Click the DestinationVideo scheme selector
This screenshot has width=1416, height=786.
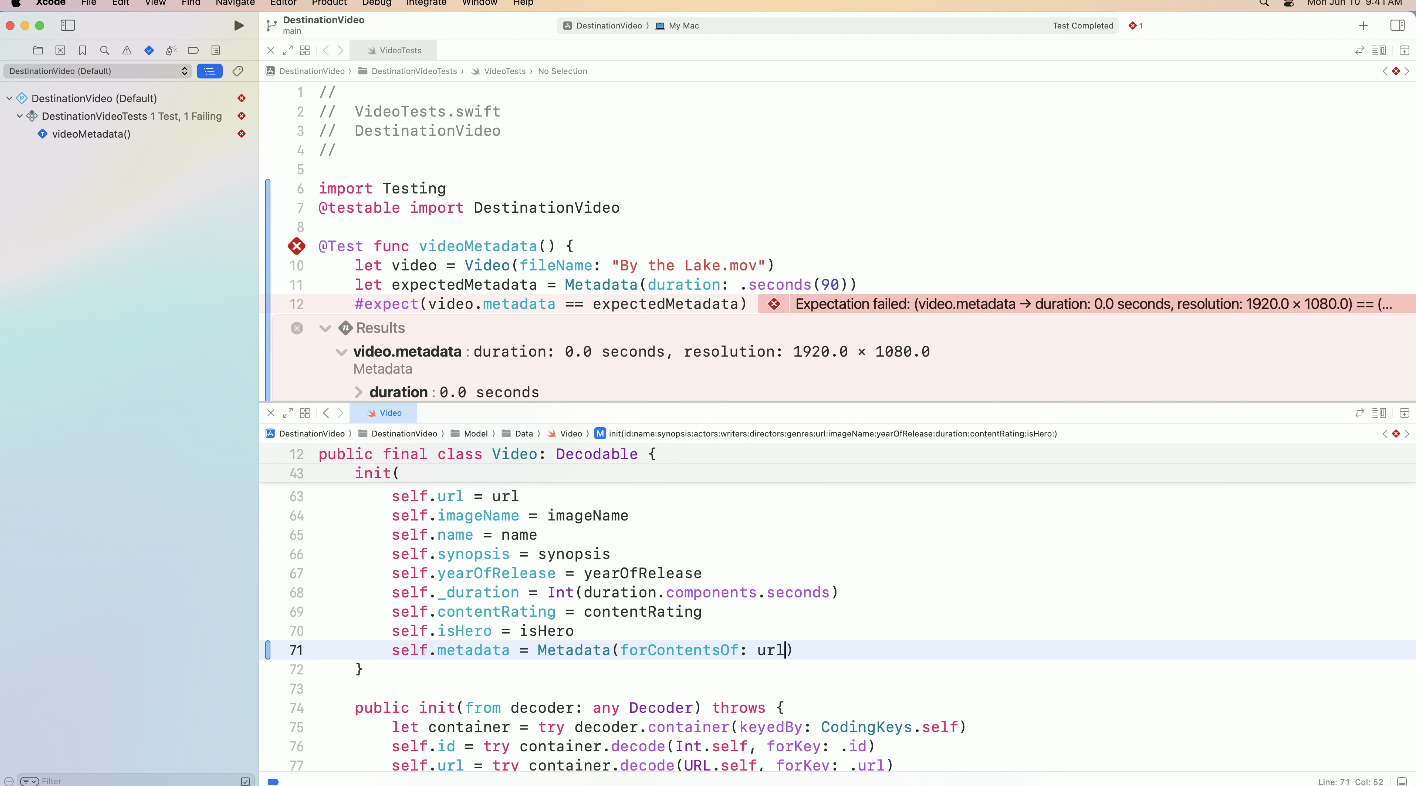click(x=603, y=26)
